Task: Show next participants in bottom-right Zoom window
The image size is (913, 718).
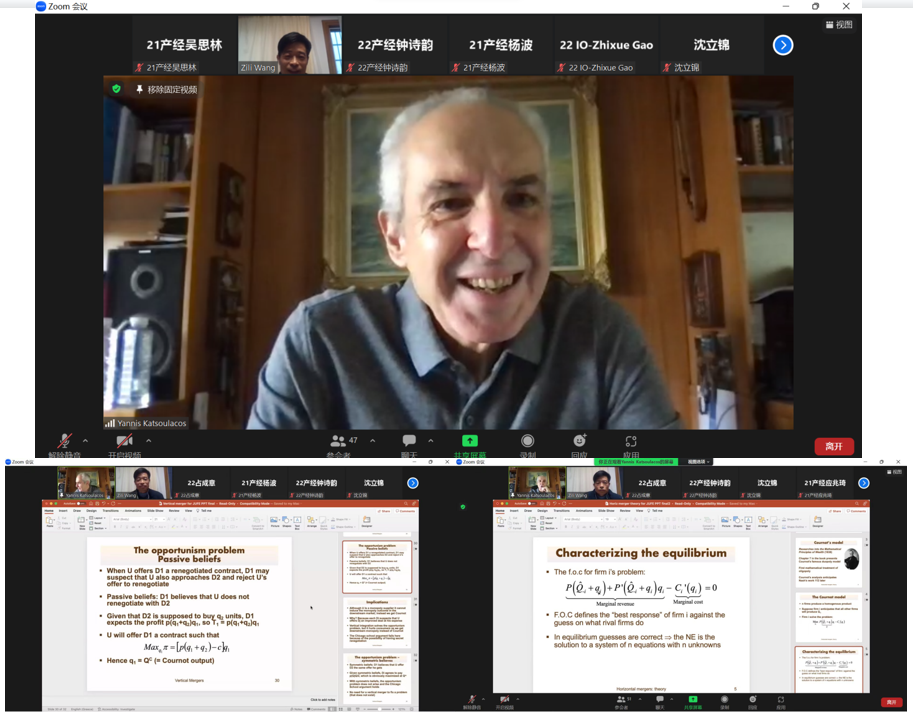Action: point(864,483)
